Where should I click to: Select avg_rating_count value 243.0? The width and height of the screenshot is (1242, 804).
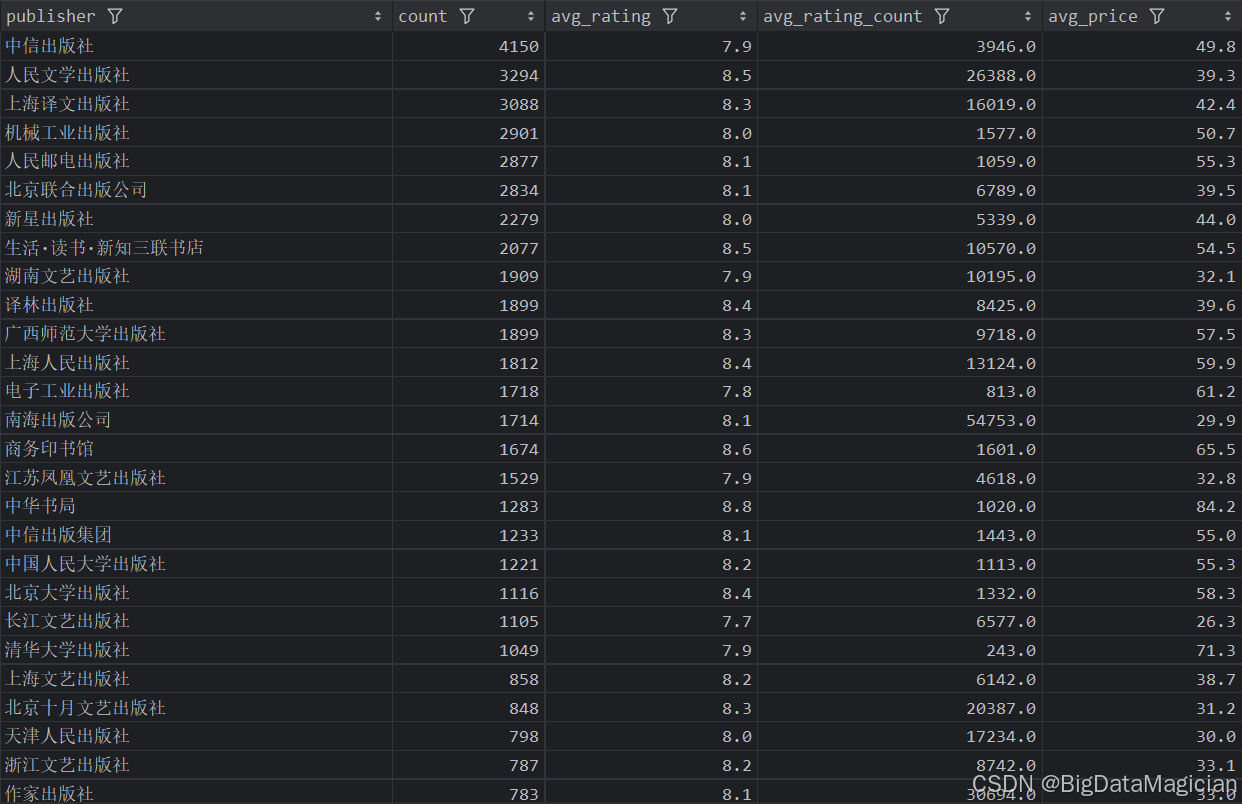click(1011, 651)
